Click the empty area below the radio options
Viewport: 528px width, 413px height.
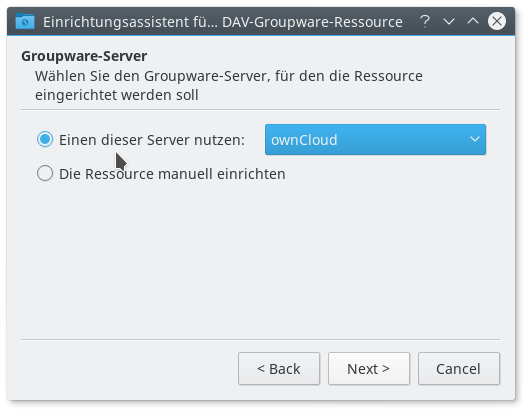pyautogui.click(x=260, y=259)
